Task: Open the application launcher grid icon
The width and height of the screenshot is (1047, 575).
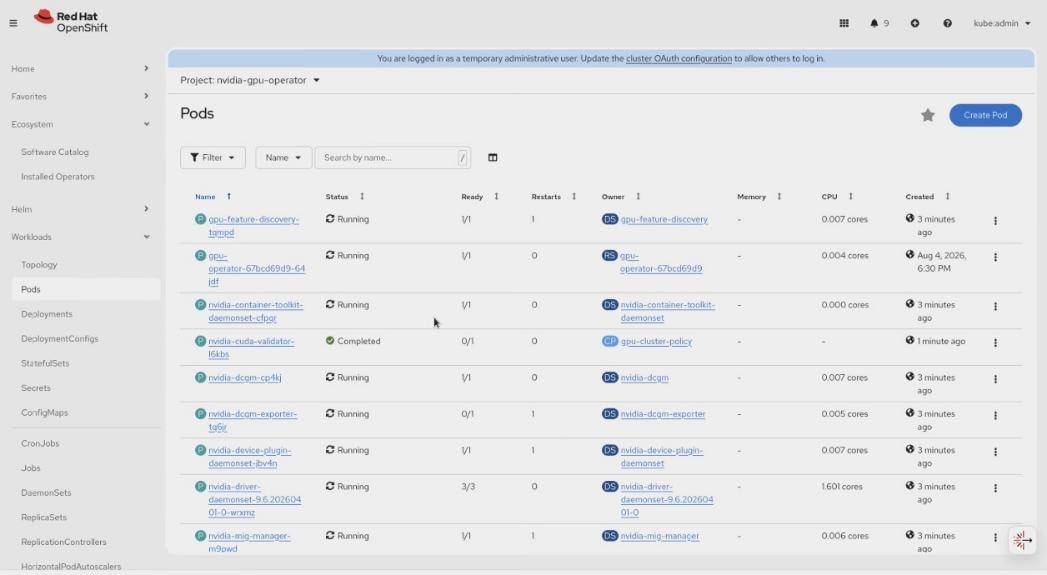Action: [x=844, y=23]
